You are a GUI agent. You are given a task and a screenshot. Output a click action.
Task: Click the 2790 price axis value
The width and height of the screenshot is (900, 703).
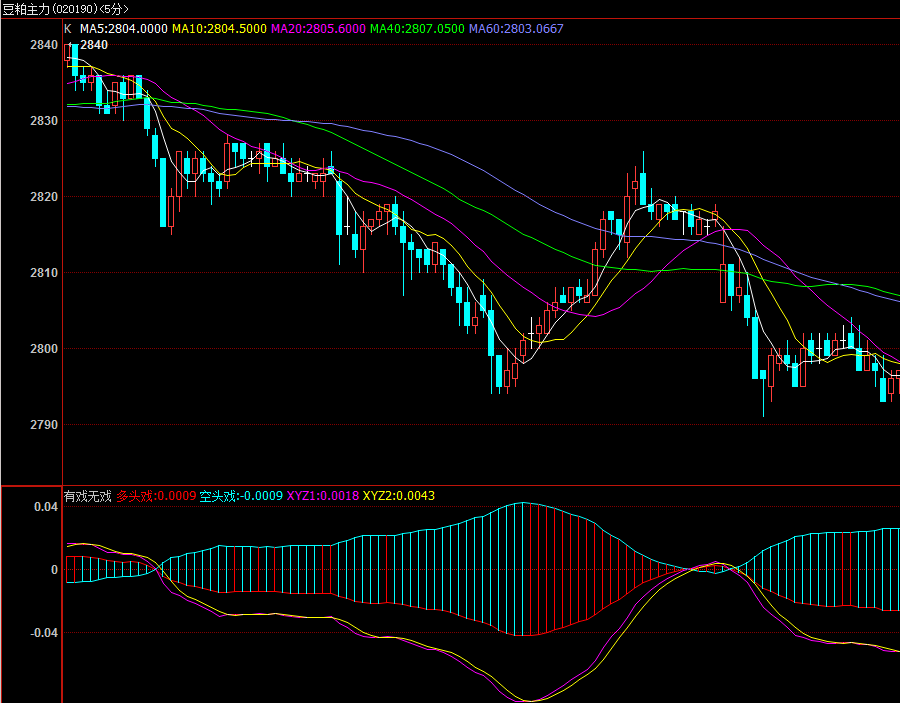[44, 425]
